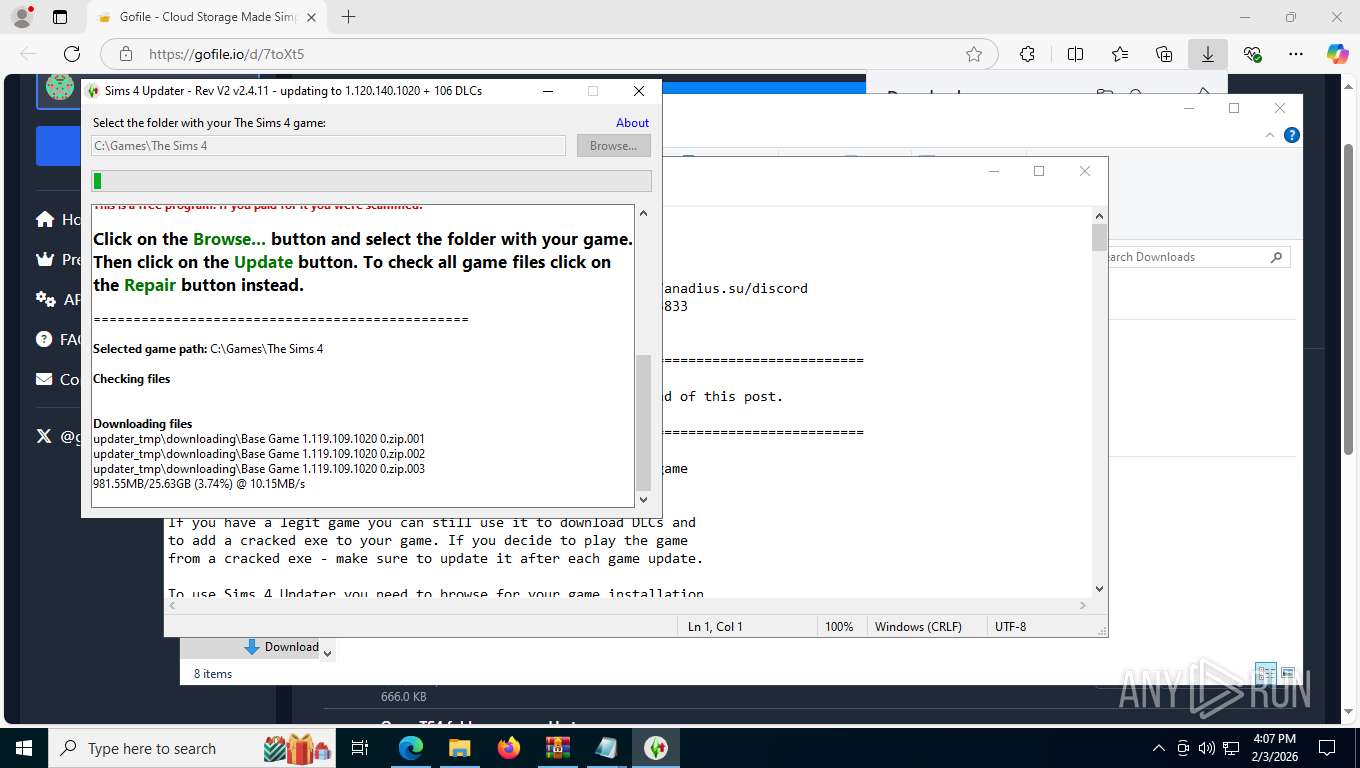
Task: Select the 'Base Game 1.119.109.1020 0.zip.003' line
Action: click(259, 469)
